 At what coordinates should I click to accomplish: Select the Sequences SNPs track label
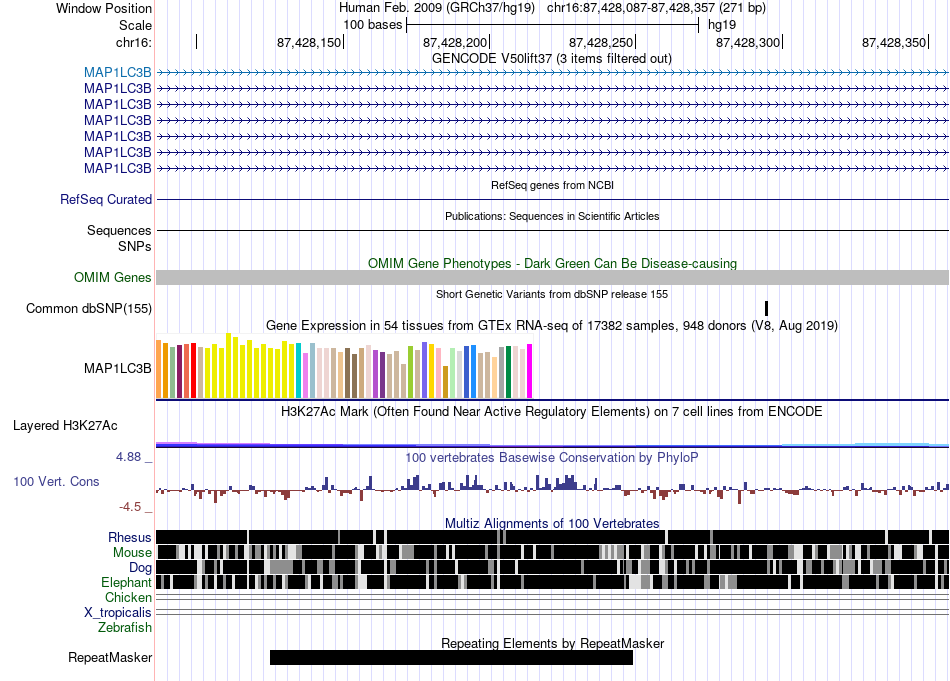[x=119, y=238]
